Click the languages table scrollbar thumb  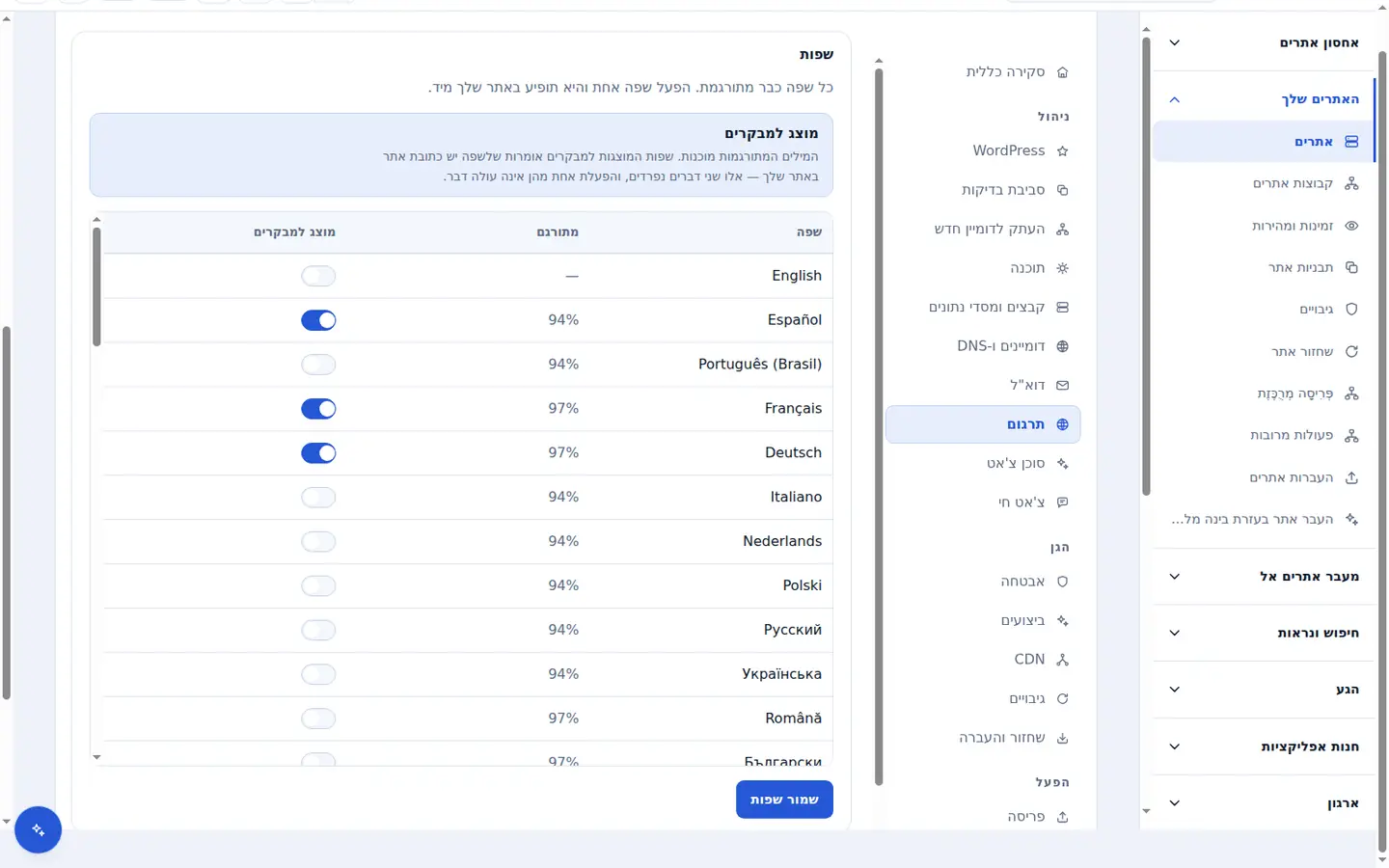[96, 286]
